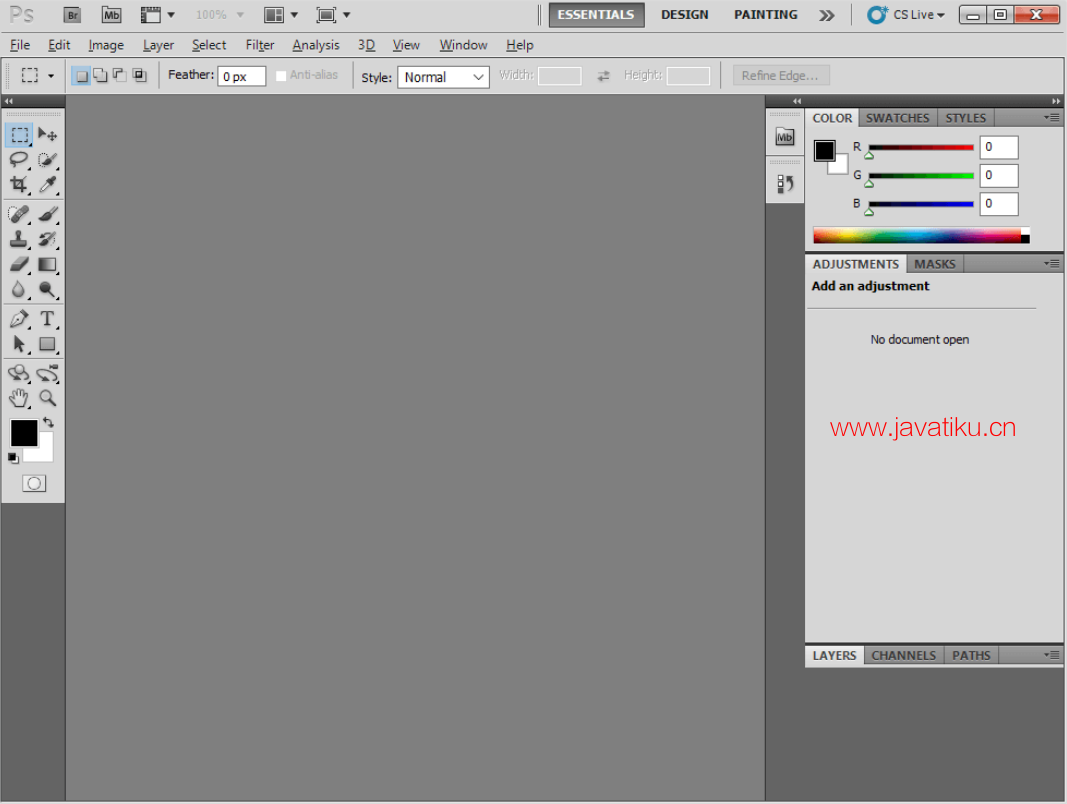1067x804 pixels.
Task: Click the Refine Edge button
Action: tap(781, 76)
